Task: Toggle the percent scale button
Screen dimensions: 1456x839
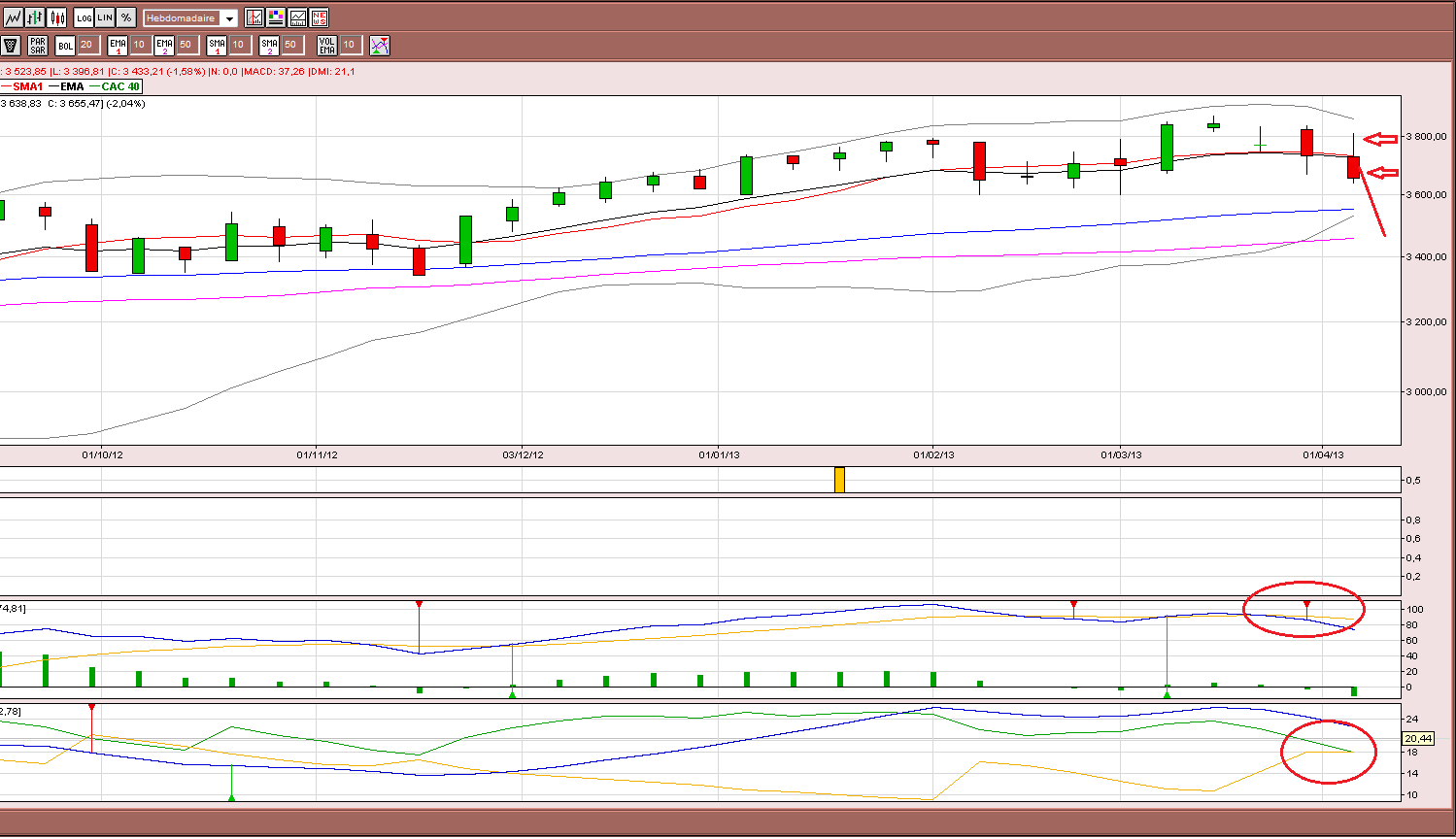Action: tap(126, 17)
